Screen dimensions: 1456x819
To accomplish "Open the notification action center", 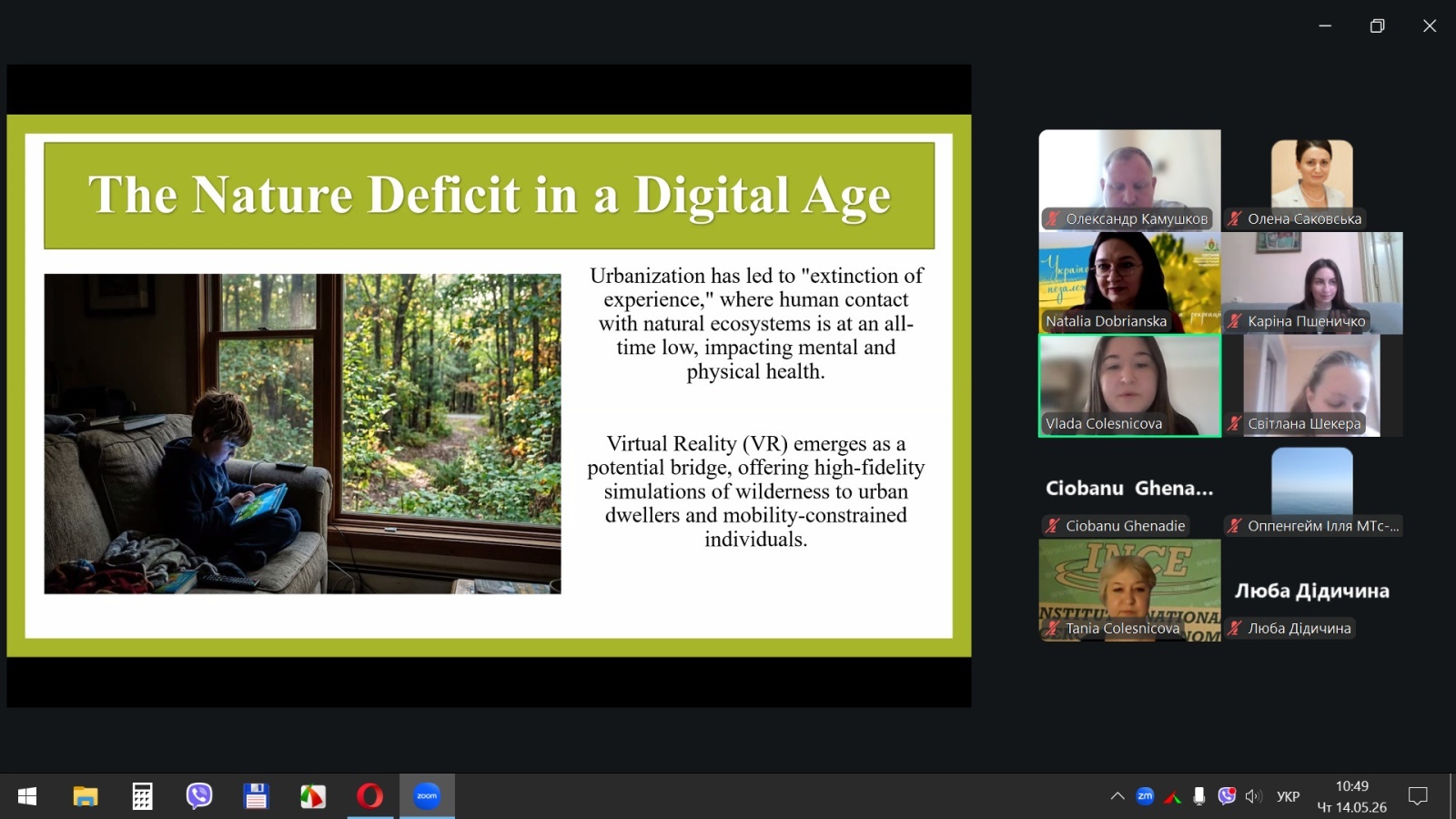I will coord(1418,796).
